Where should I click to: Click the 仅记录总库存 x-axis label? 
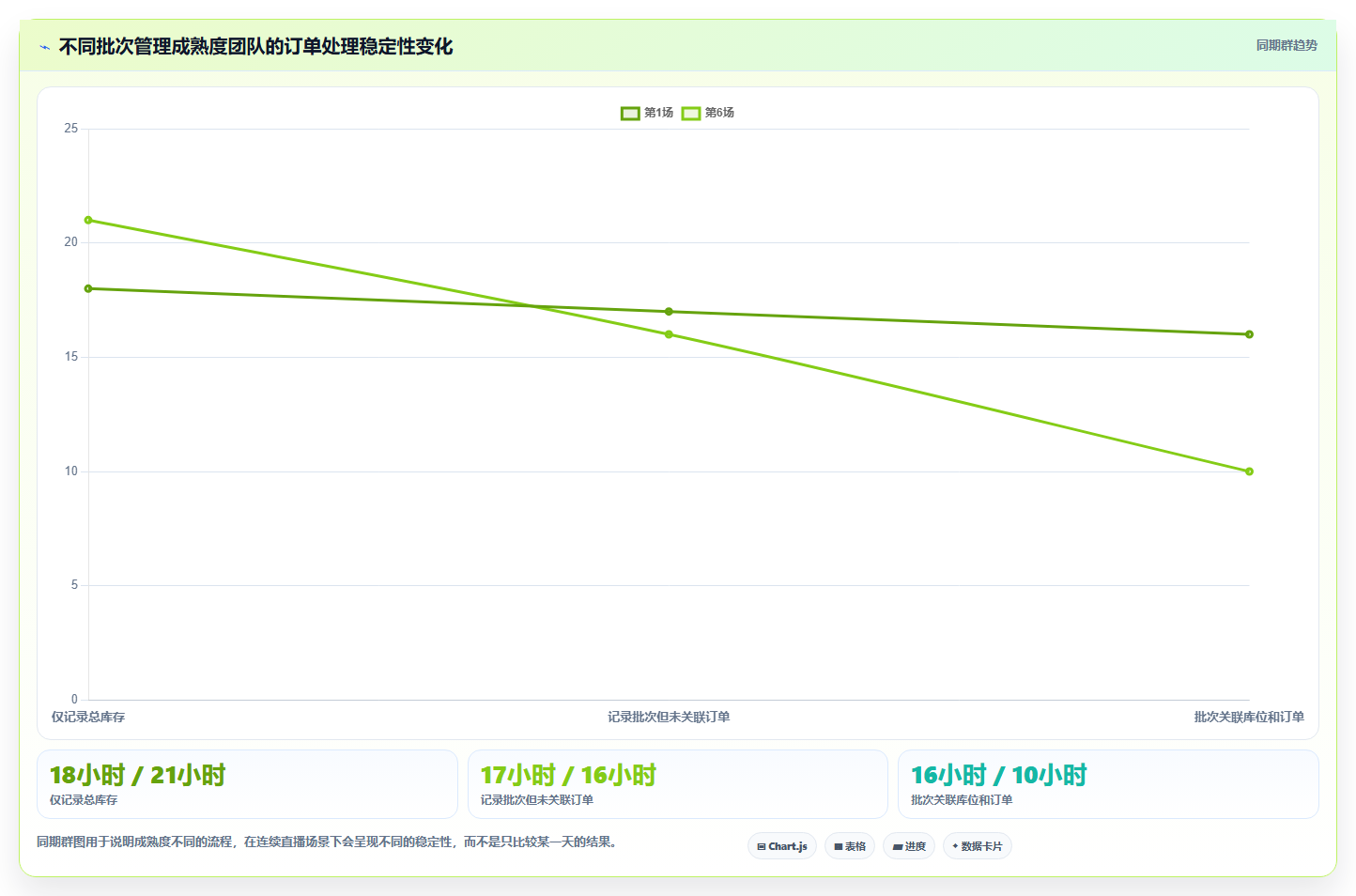pos(88,718)
